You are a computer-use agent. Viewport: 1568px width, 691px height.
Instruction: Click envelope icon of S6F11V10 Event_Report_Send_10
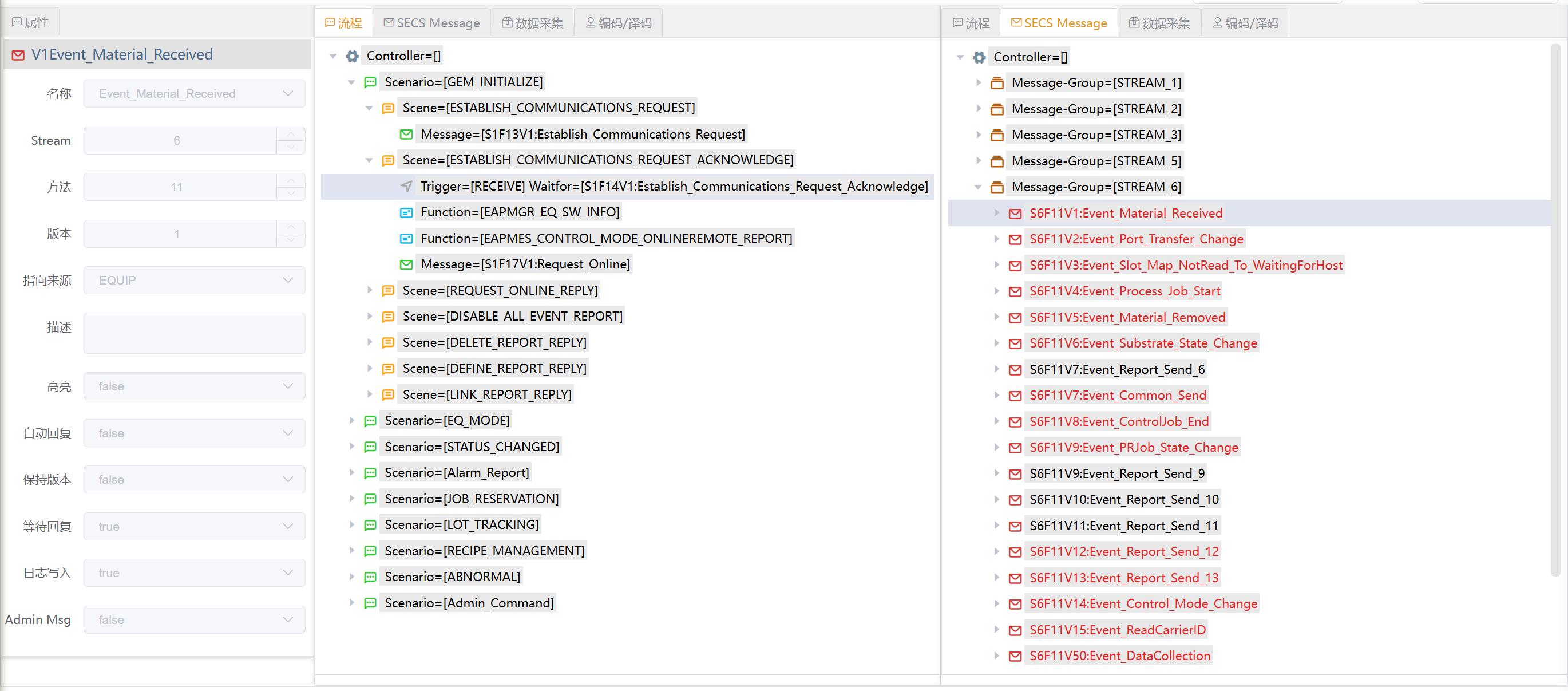coord(1015,500)
